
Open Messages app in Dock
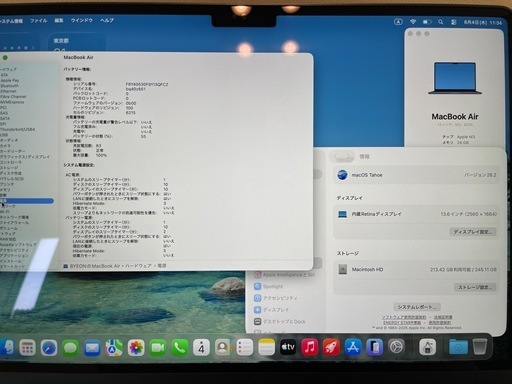click(x=70, y=348)
